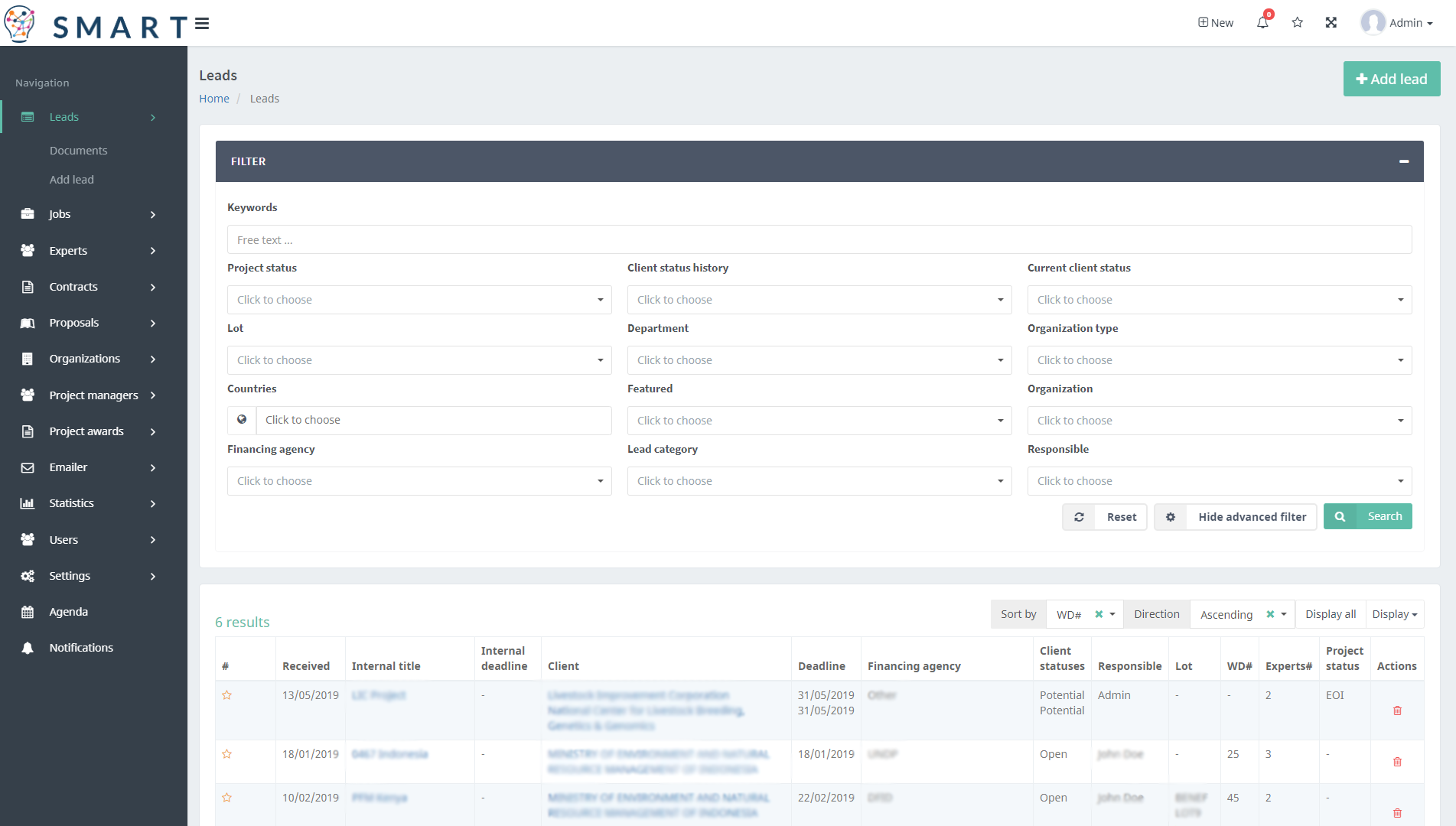Viewport: 1456px width, 826px height.
Task: Toggle sidebar with the hamburger menu icon
Action: (202, 24)
